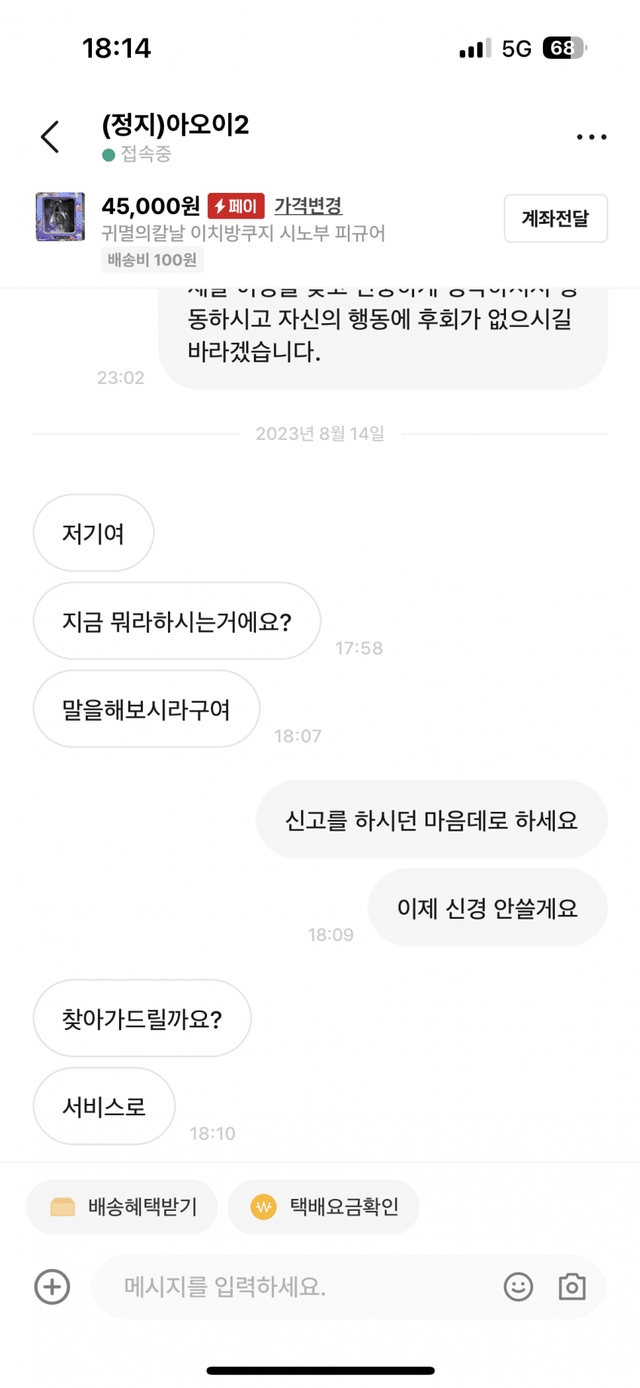Viewport: 640px width, 1388px height.
Task: Tap the 신고를 하시던 마음데로 하세요 message
Action: click(431, 820)
